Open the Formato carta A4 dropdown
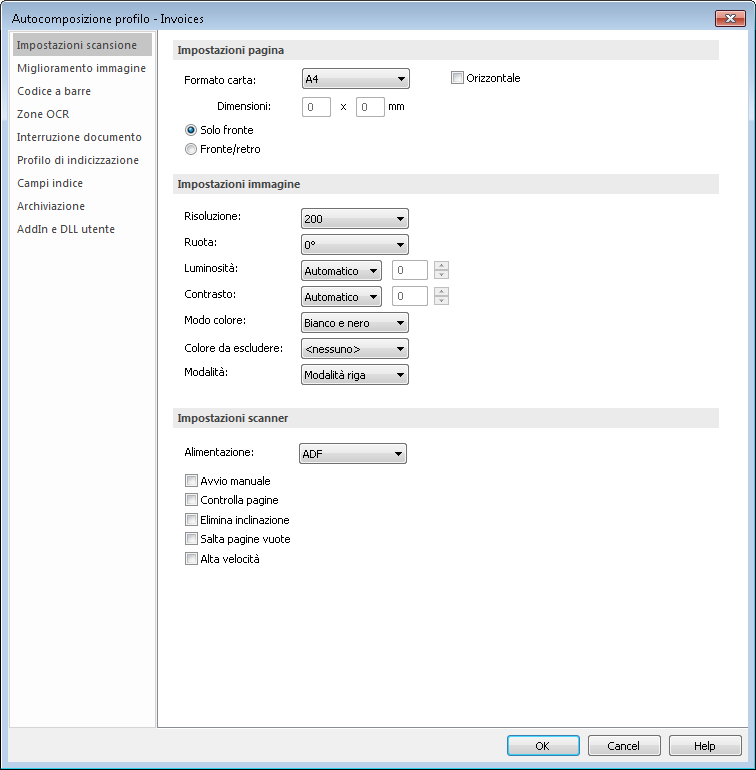This screenshot has height=770, width=756. [356, 79]
